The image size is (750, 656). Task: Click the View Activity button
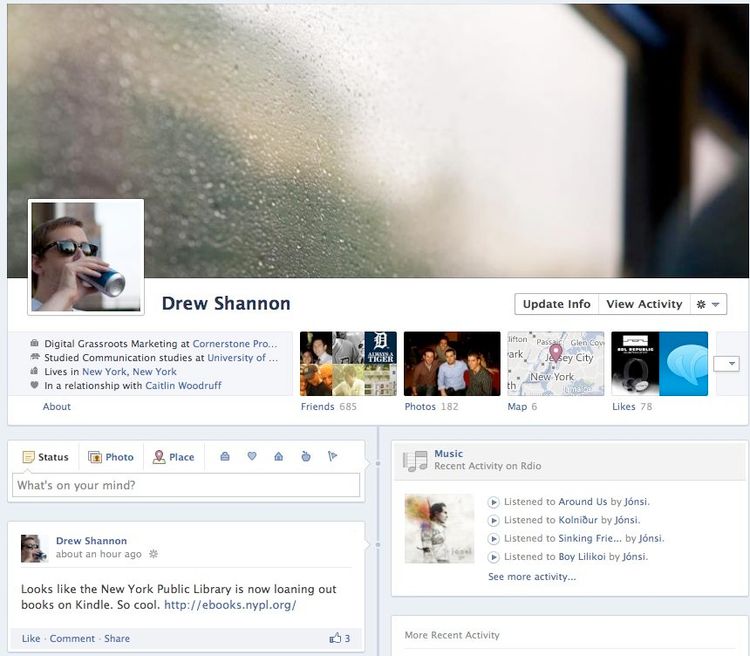tap(644, 304)
